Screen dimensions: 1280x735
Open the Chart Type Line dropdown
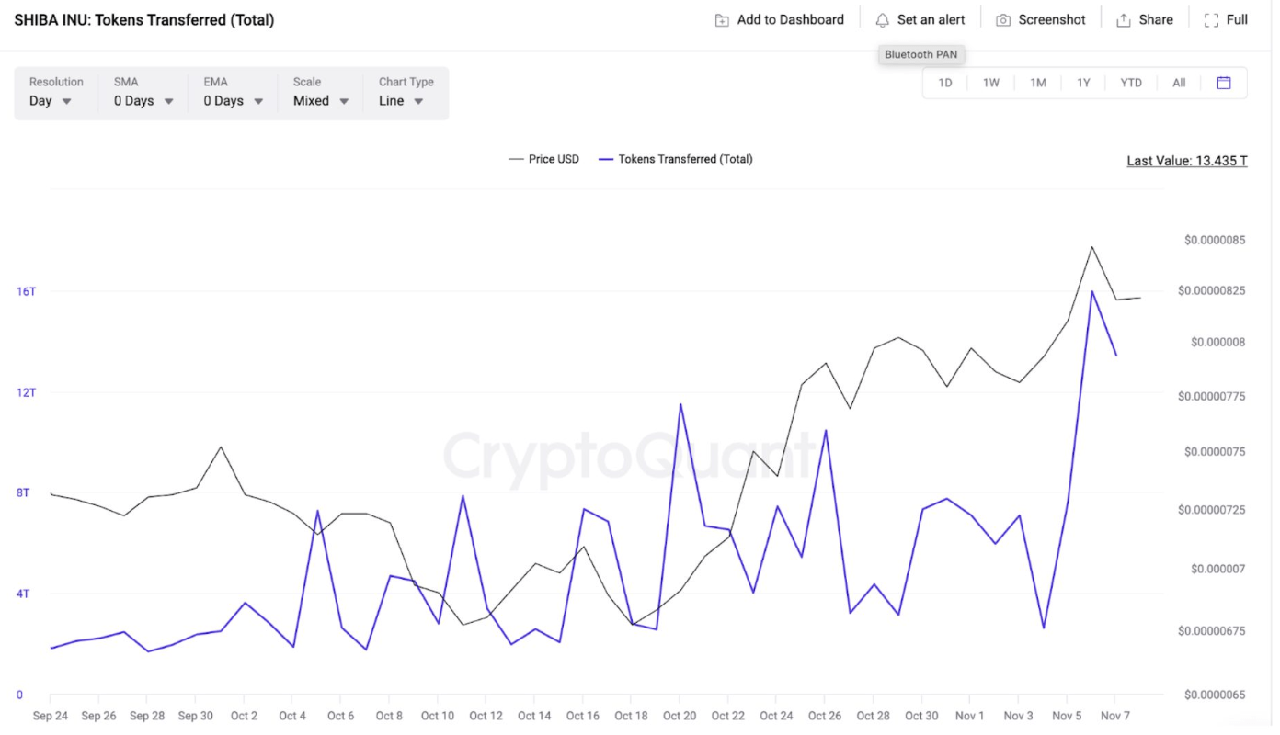click(407, 92)
